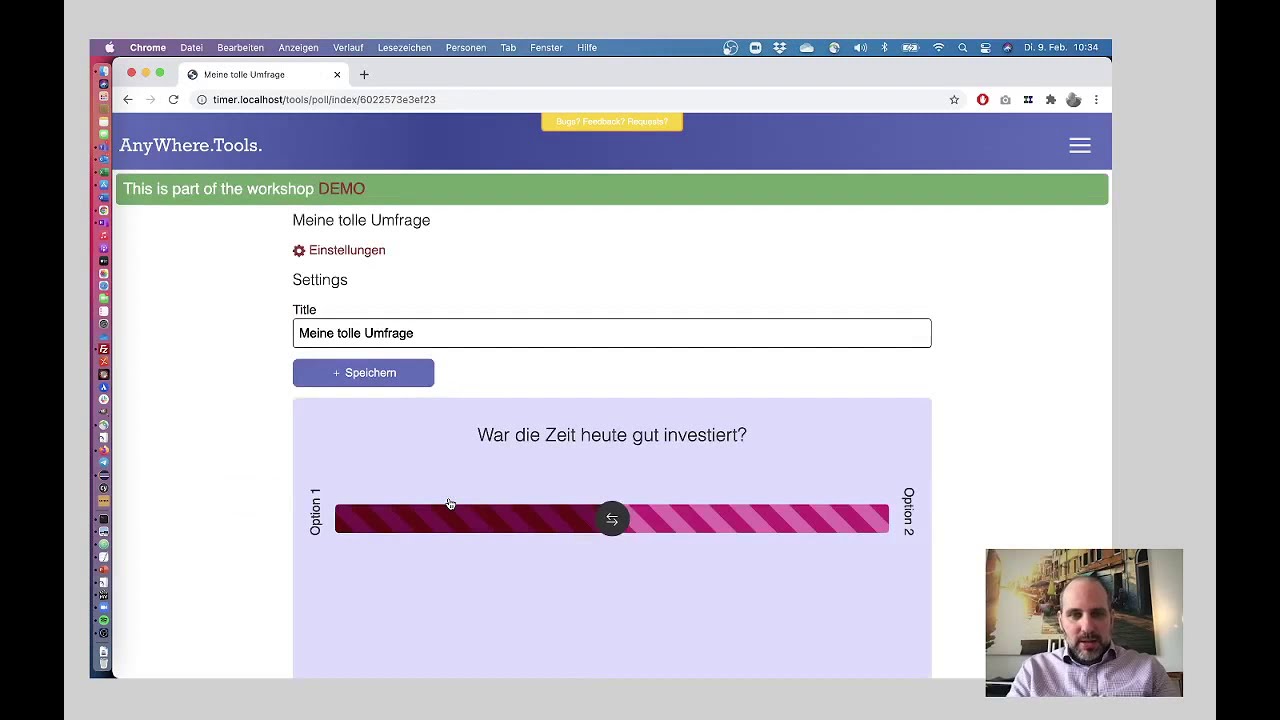Click the Speichern button
Viewport: 1280px width, 720px height.
tap(363, 373)
